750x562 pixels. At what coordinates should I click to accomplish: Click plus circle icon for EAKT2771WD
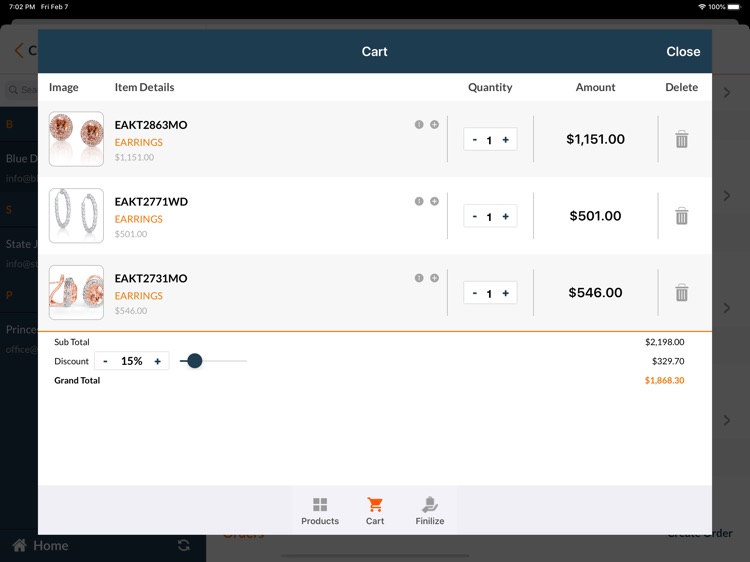(434, 201)
